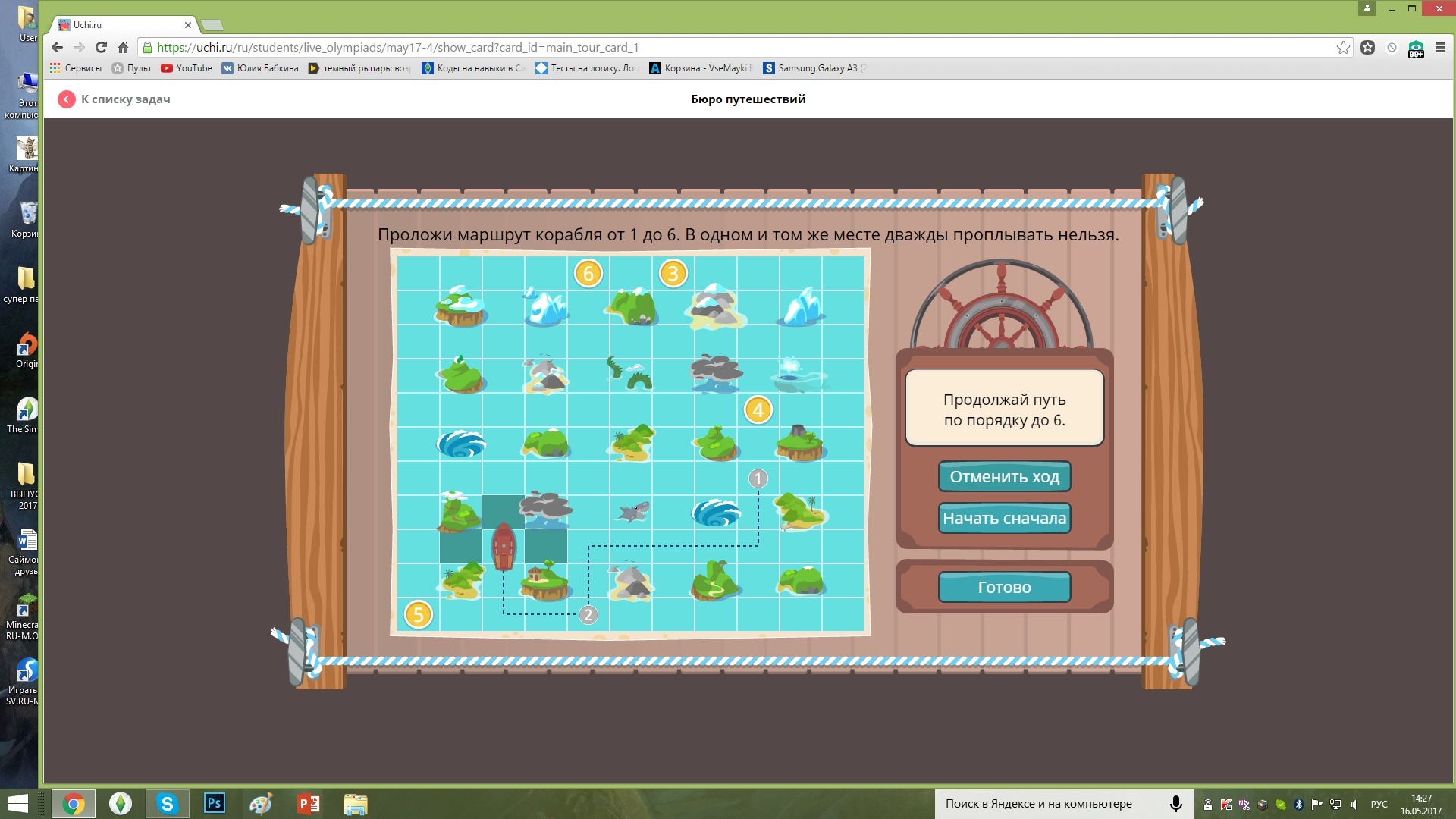This screenshot has height=819, width=1456.
Task: Click the shark icon on the map
Action: [x=632, y=512]
